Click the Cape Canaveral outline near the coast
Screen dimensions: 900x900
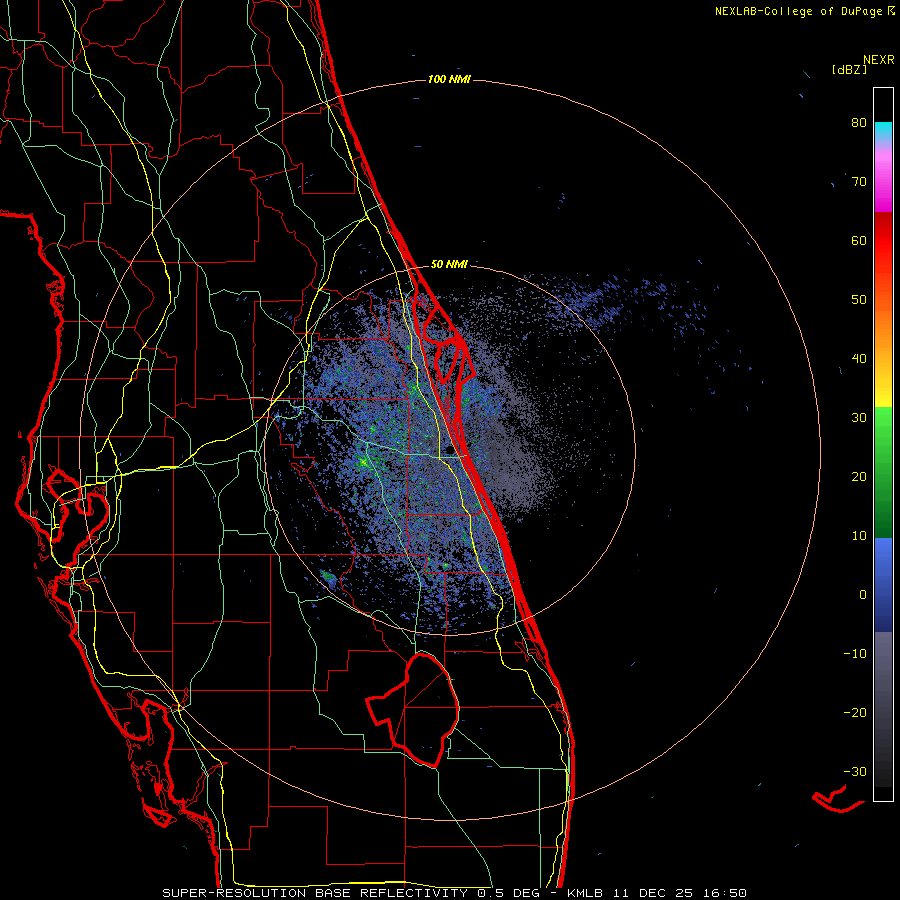pos(447,344)
